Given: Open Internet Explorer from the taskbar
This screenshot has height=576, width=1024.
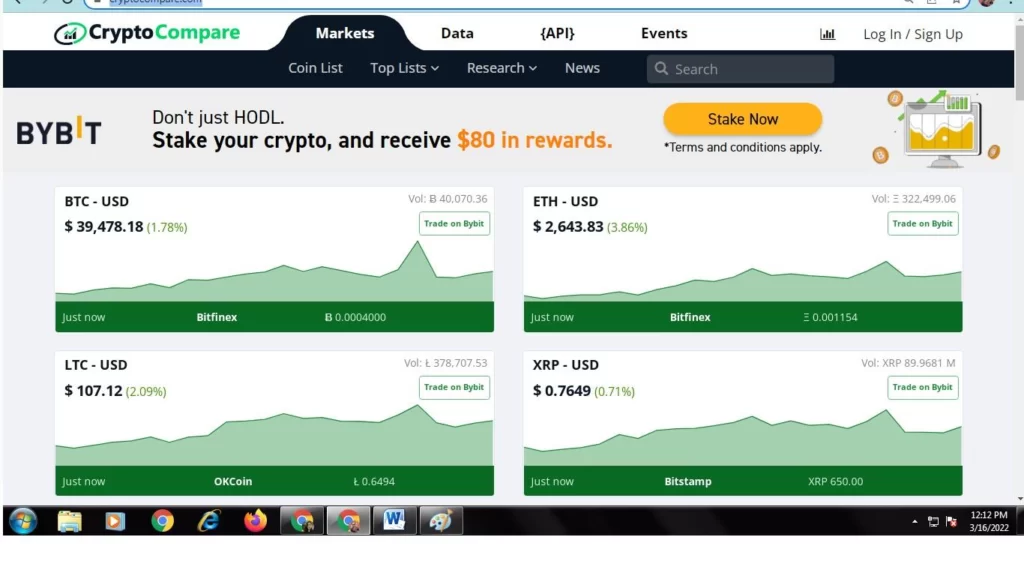Looking at the screenshot, I should point(209,521).
